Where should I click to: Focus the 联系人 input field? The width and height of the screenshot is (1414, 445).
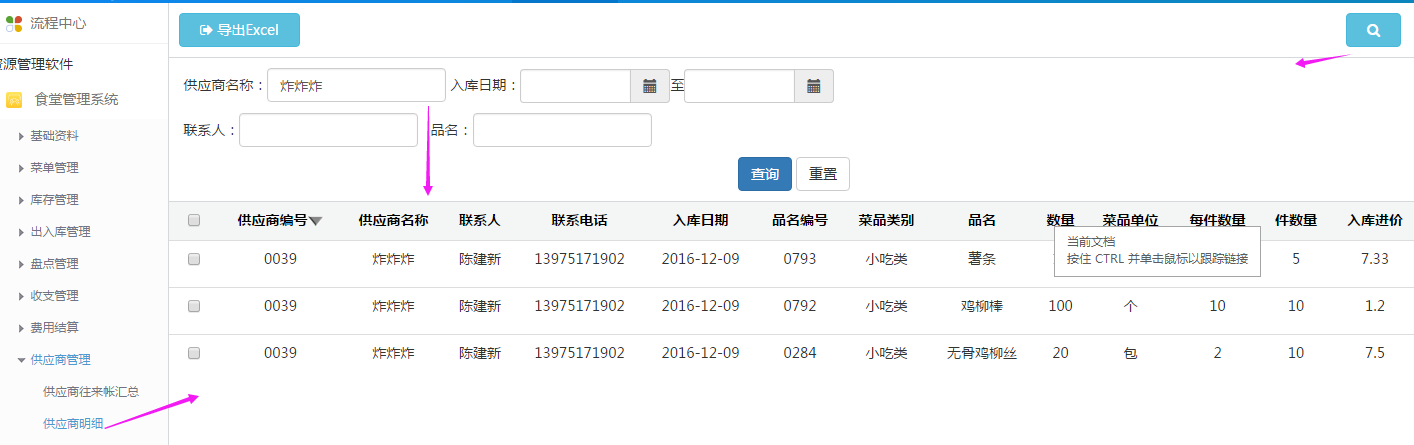coord(328,130)
